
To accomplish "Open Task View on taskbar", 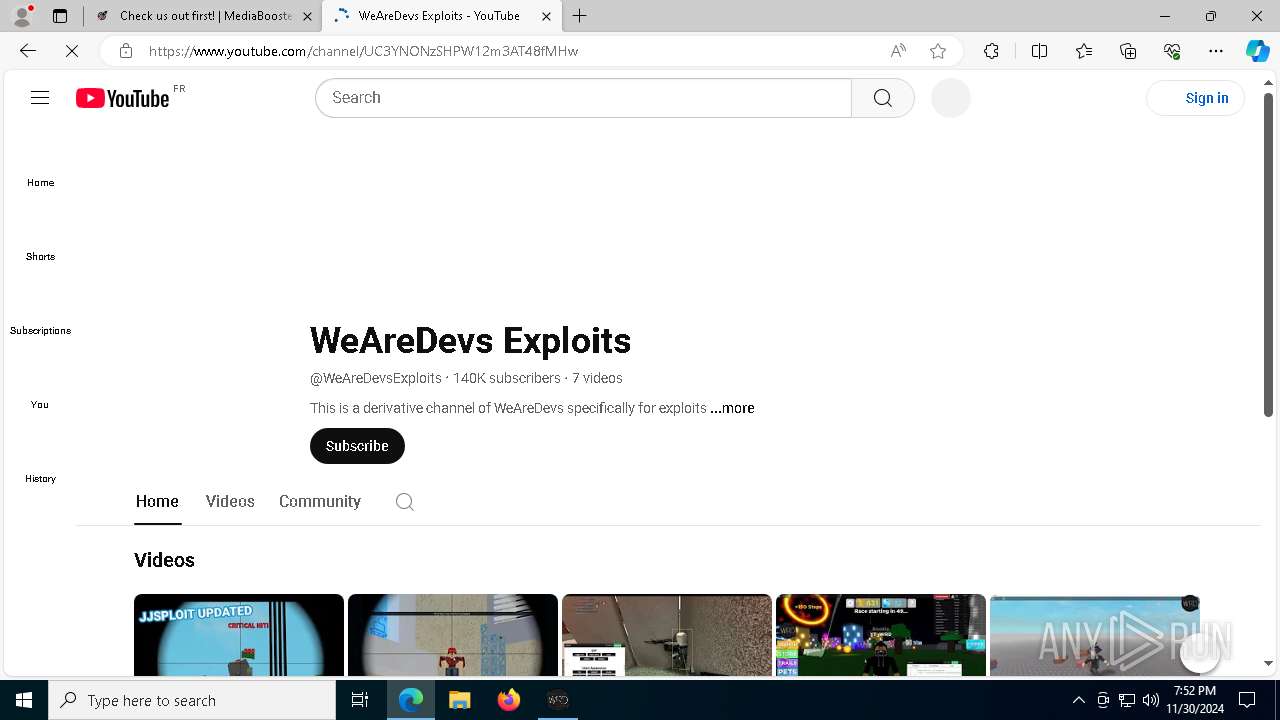I will pyautogui.click(x=360, y=700).
